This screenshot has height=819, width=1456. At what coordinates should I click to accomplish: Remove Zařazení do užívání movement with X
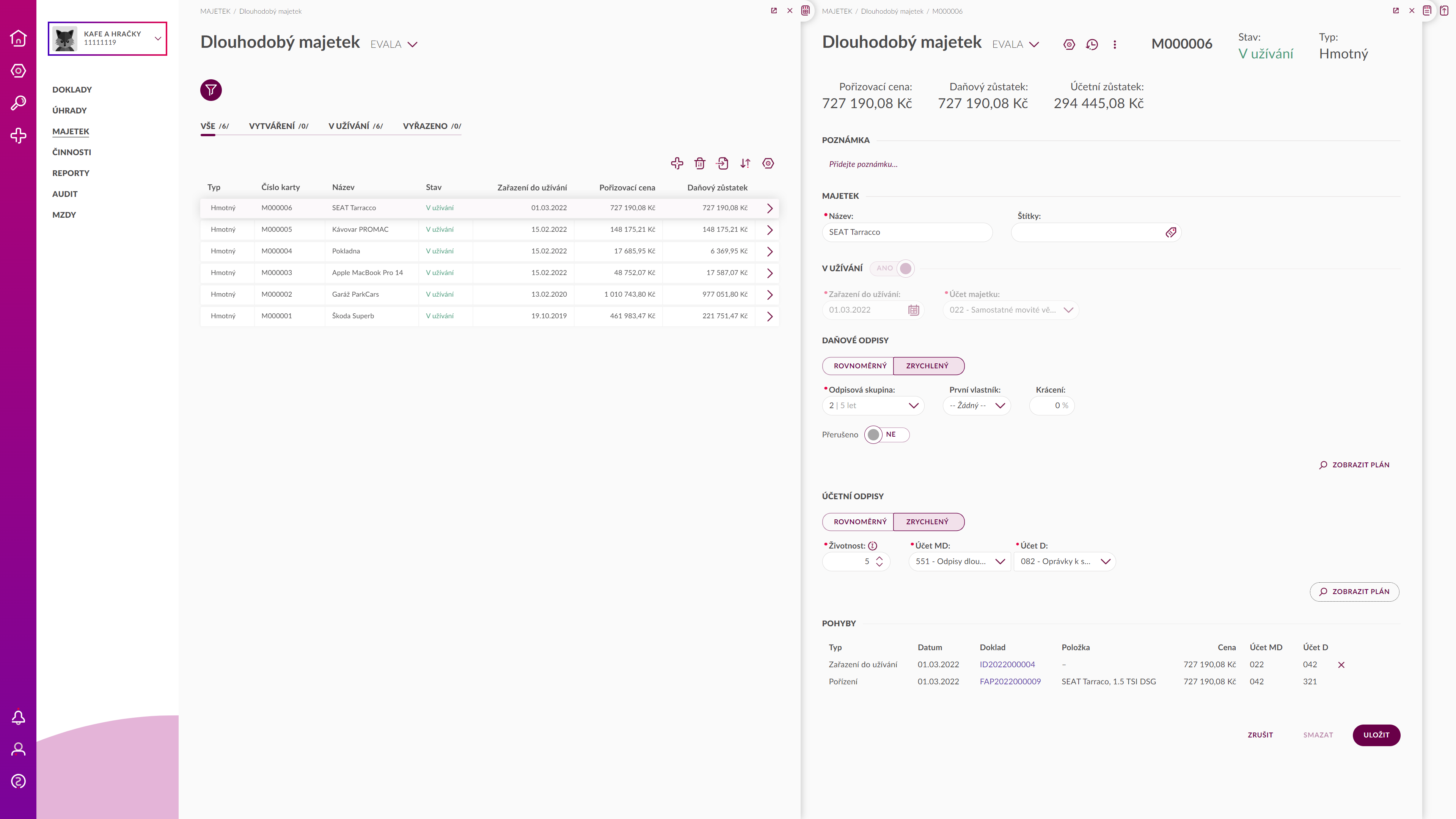[1341, 665]
